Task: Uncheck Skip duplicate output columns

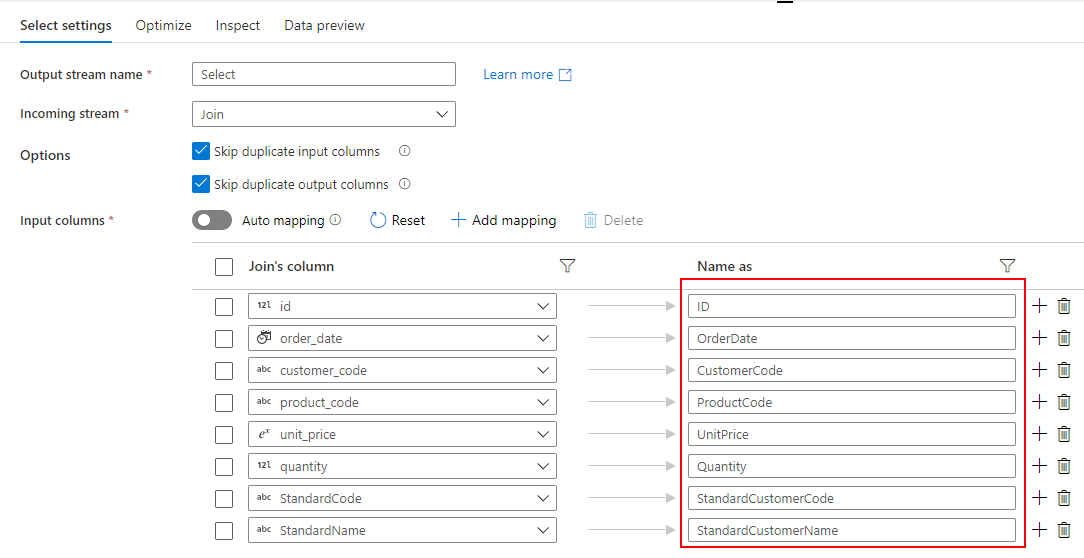Action: point(201,184)
